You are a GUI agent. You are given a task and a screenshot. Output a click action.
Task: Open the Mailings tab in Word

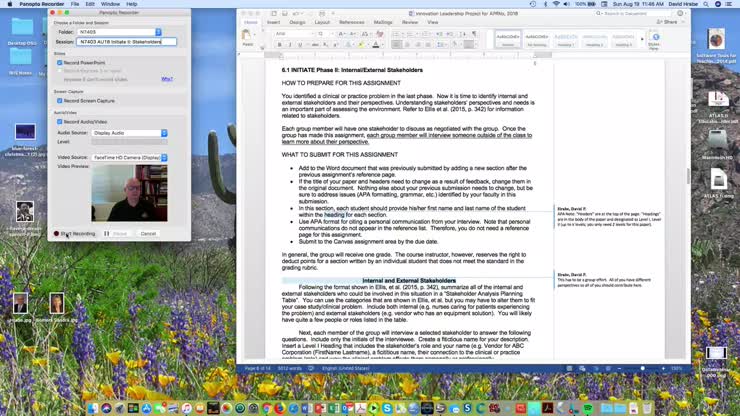pyautogui.click(x=383, y=22)
